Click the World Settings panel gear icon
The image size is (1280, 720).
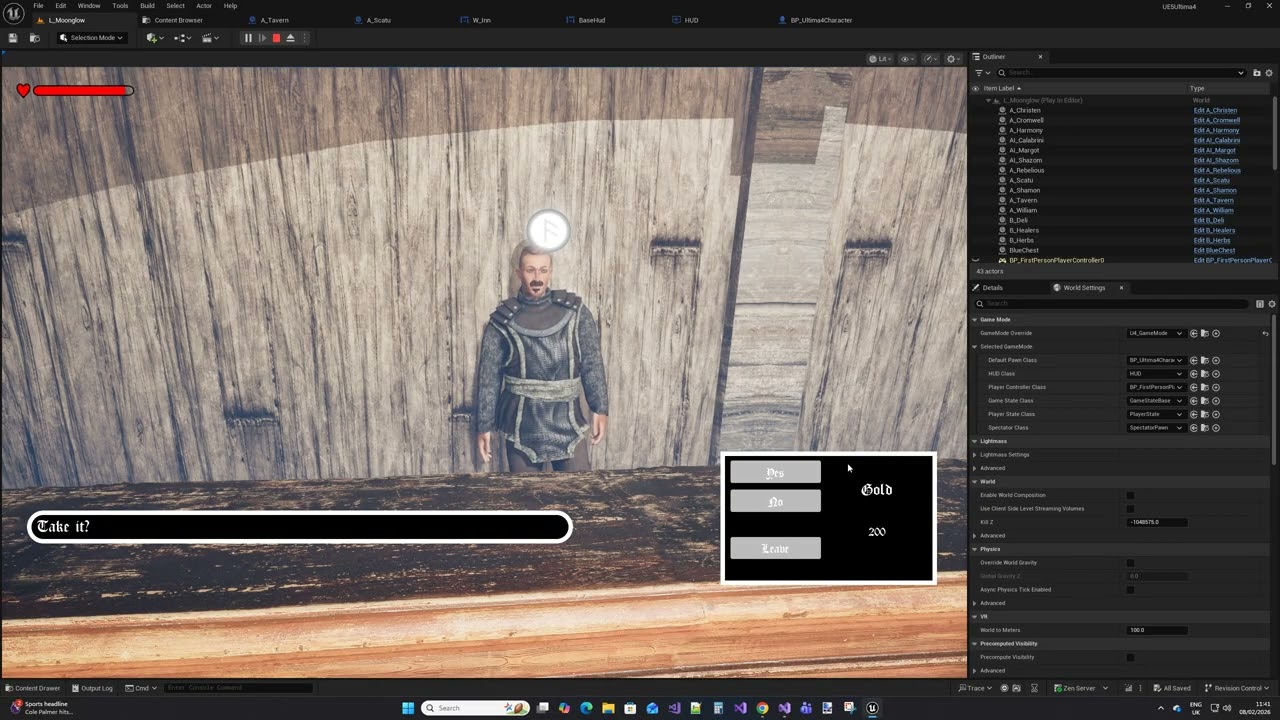coord(1272,304)
